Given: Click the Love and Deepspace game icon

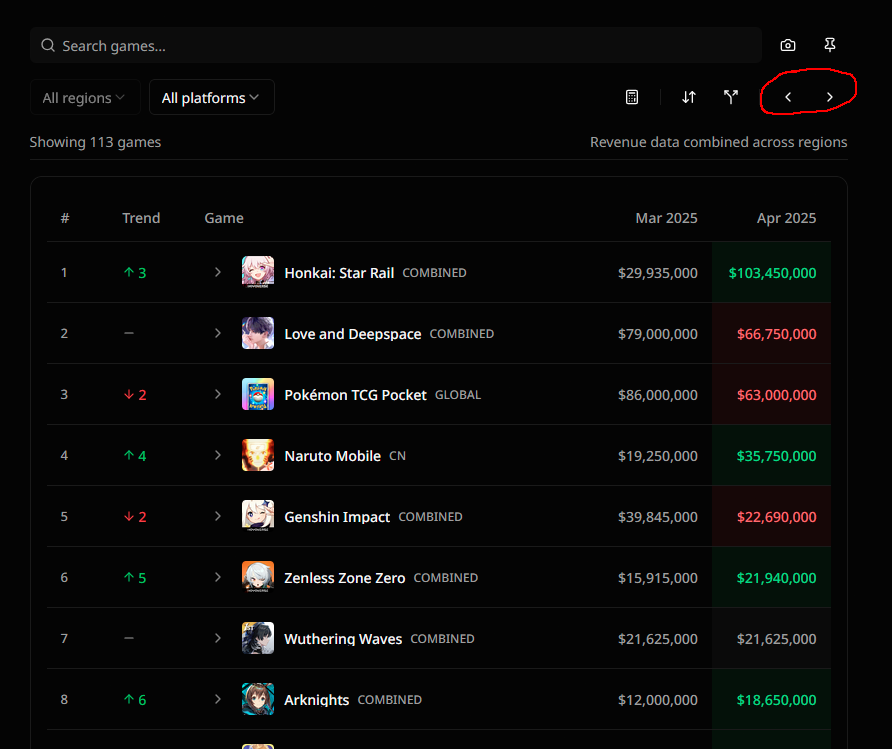Looking at the screenshot, I should click(x=258, y=333).
